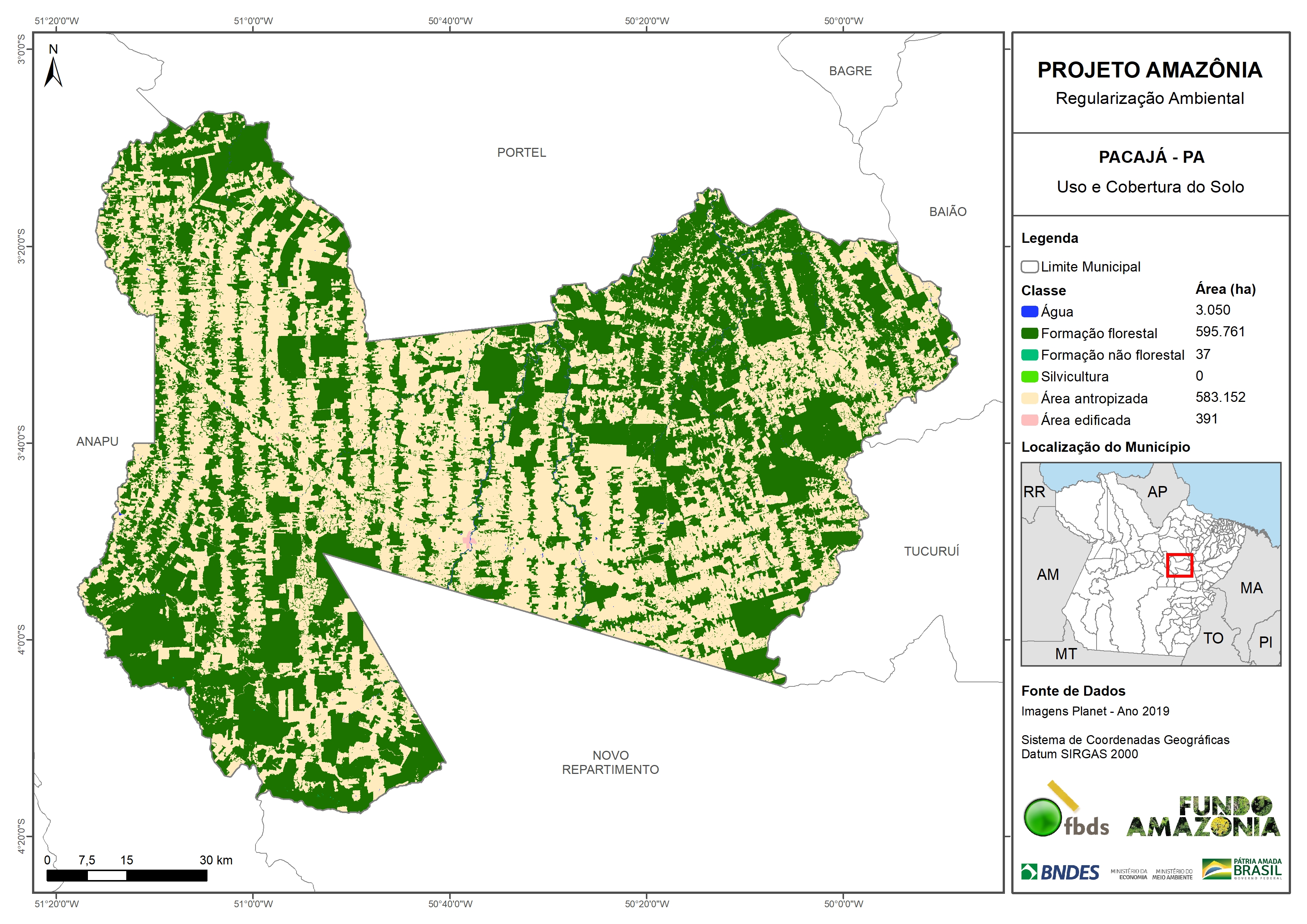Click the blue Água legend swatch

1029,311
